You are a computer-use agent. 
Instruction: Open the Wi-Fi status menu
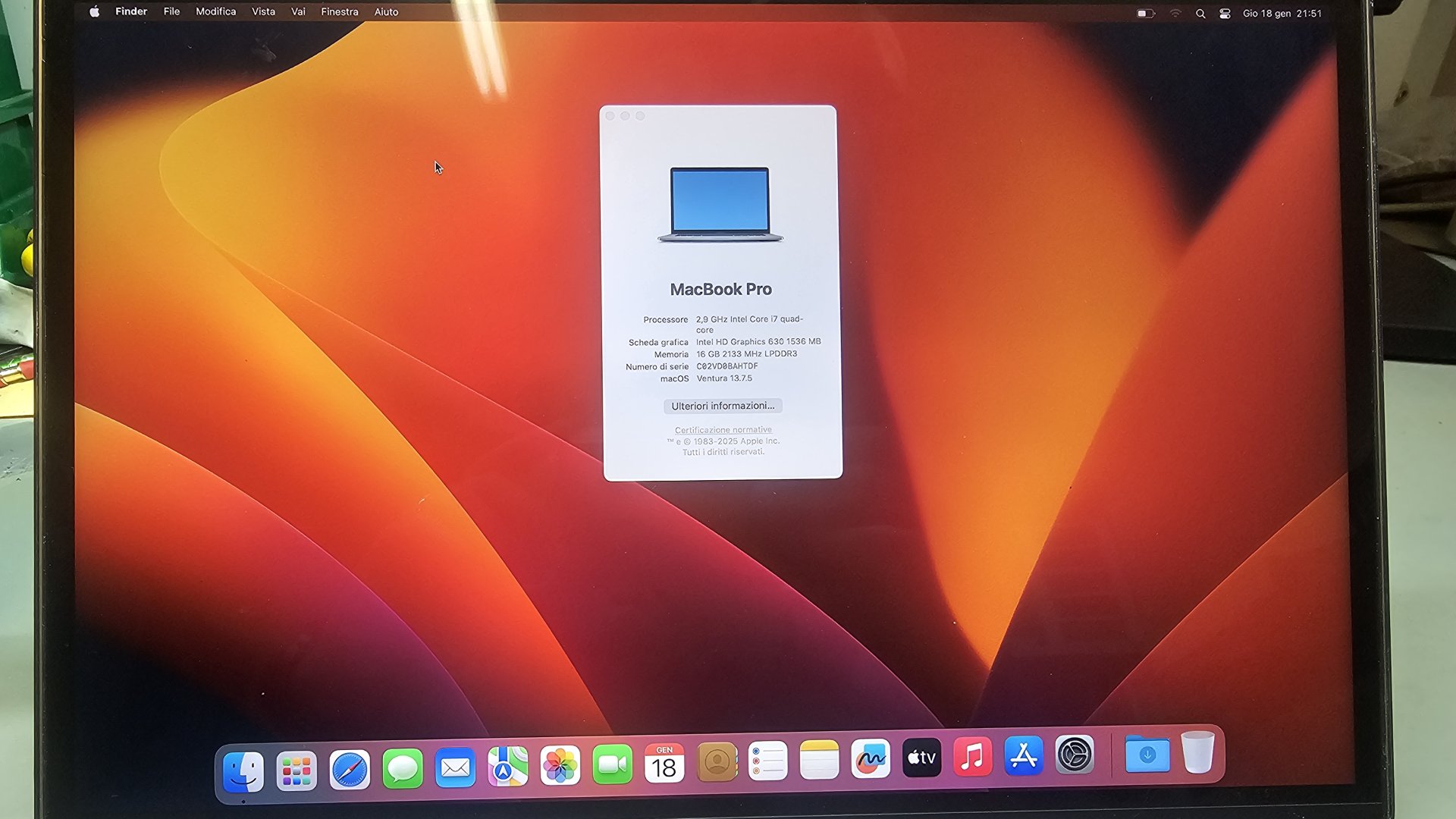coord(1175,13)
